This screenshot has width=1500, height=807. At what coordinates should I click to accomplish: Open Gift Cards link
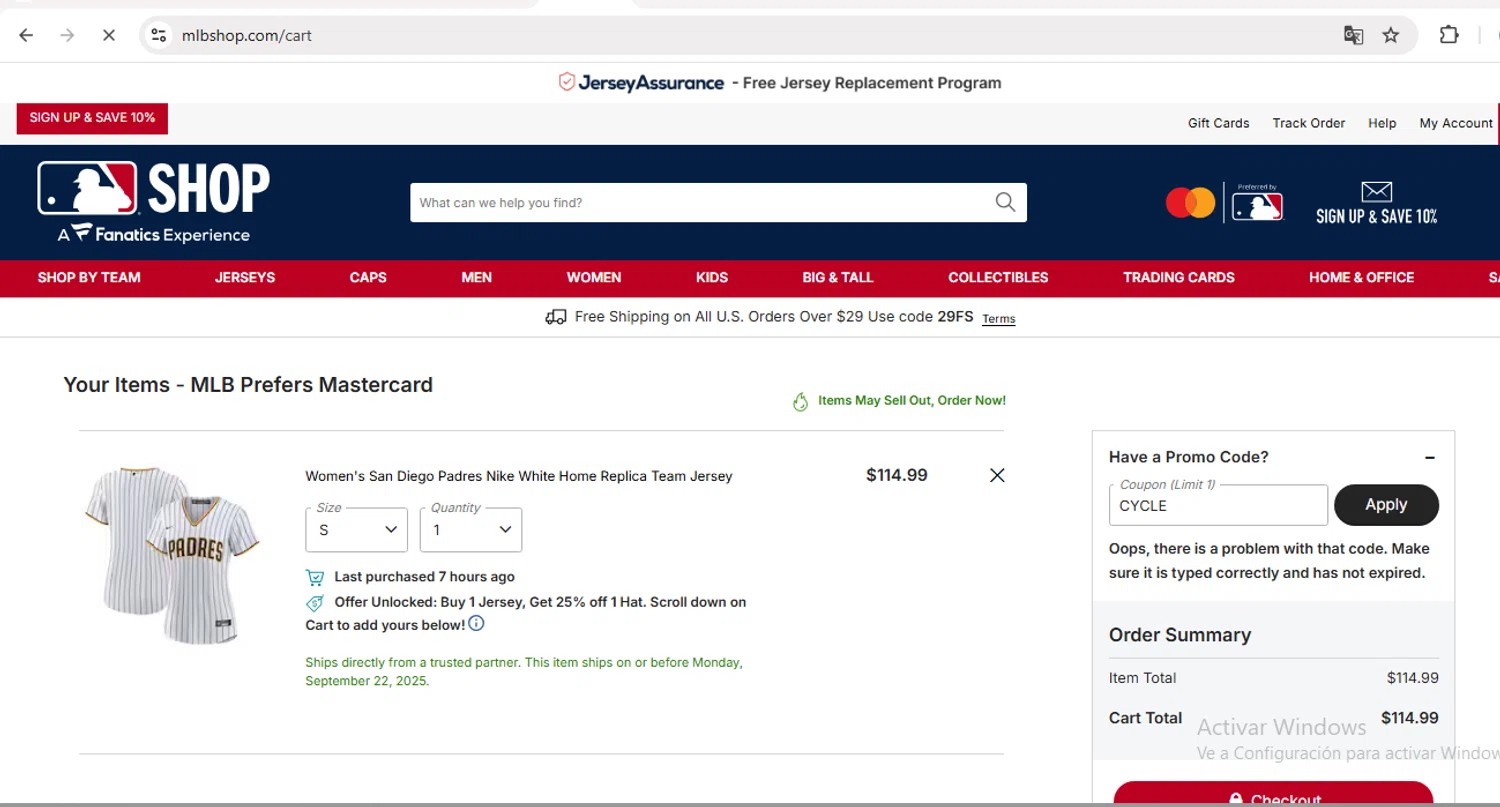click(x=1218, y=123)
